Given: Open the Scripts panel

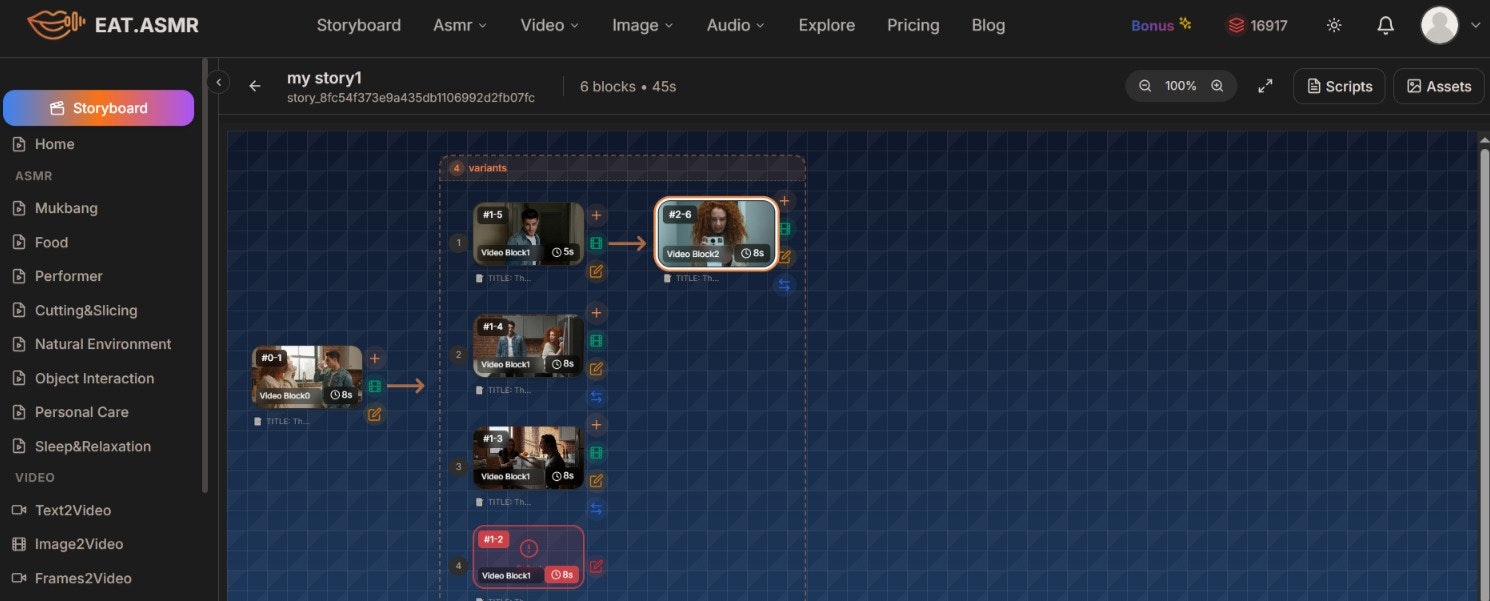Looking at the screenshot, I should (x=1339, y=86).
